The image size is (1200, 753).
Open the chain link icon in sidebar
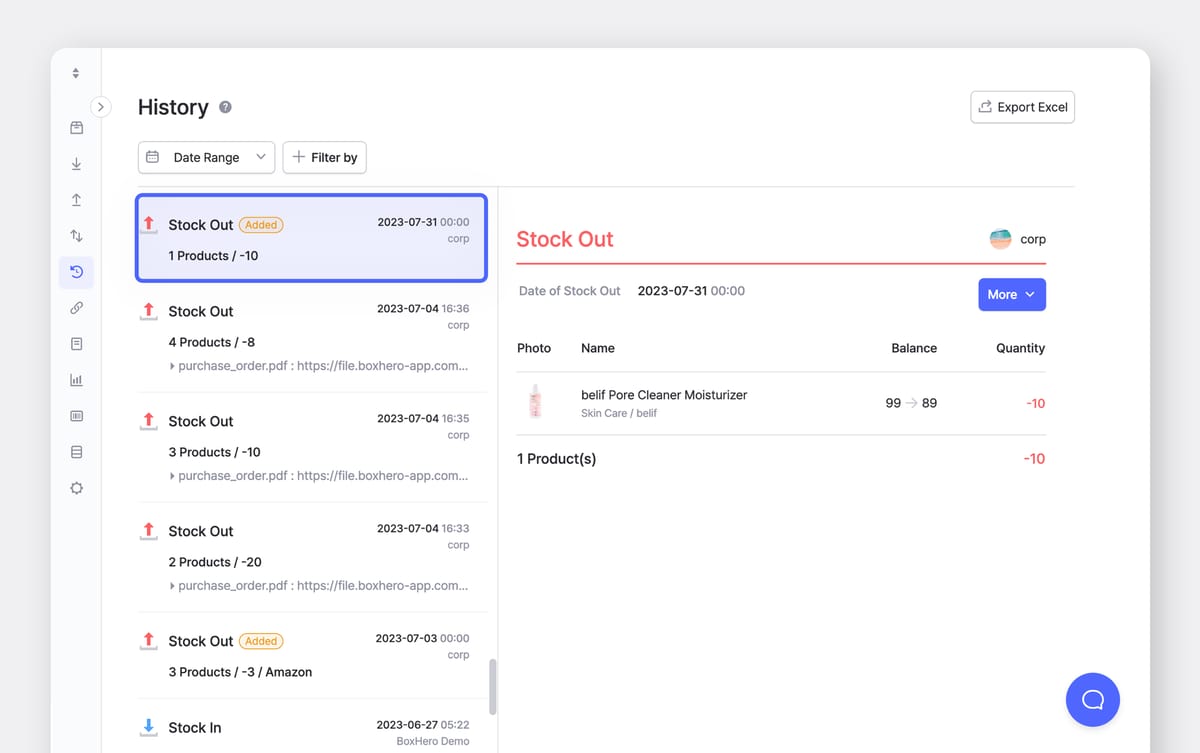click(76, 308)
